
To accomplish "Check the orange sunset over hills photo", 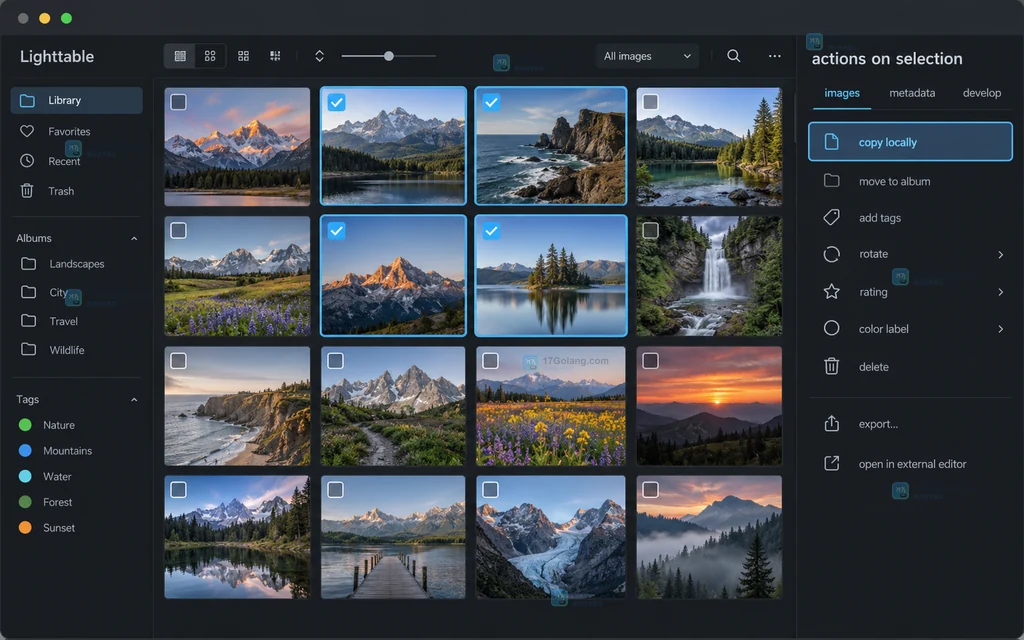I will pos(650,360).
